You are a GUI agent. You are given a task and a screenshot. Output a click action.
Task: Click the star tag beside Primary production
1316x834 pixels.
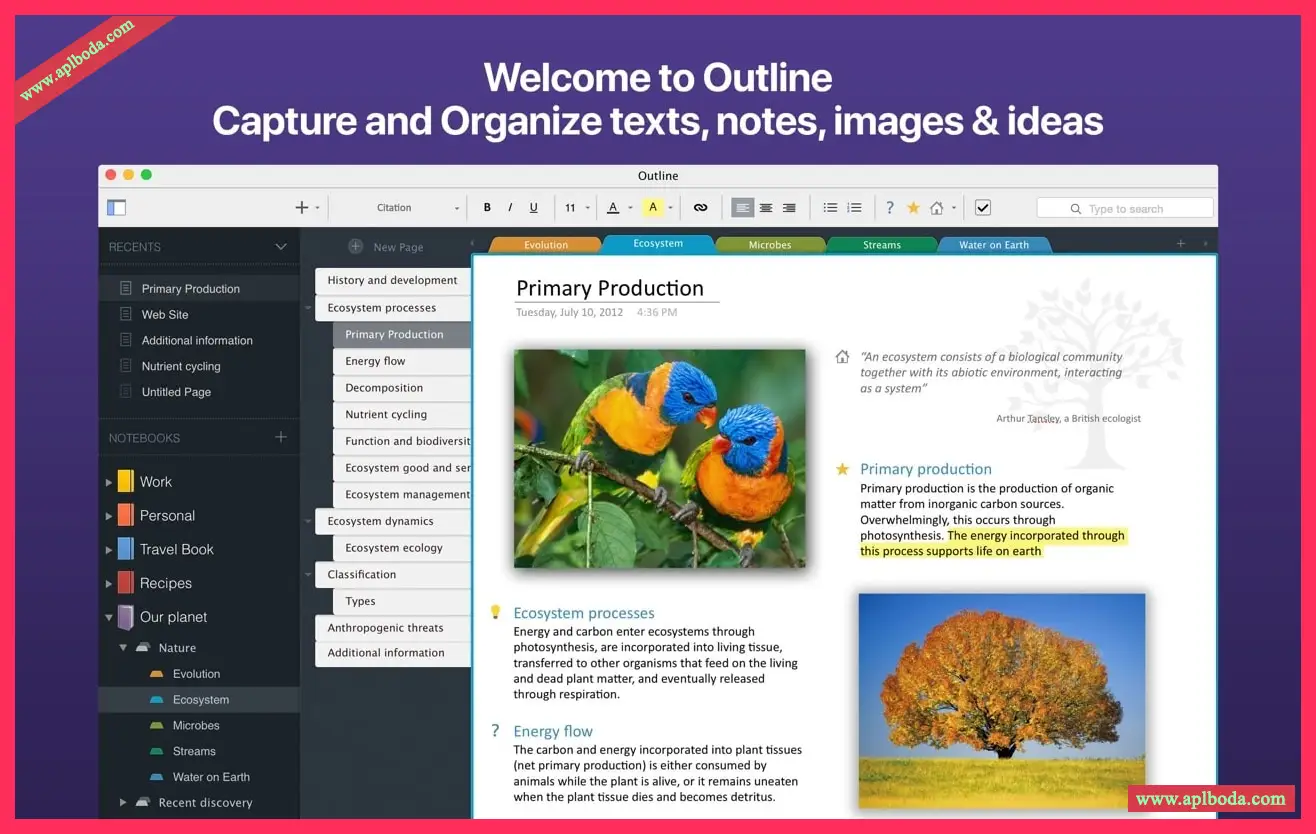click(842, 468)
